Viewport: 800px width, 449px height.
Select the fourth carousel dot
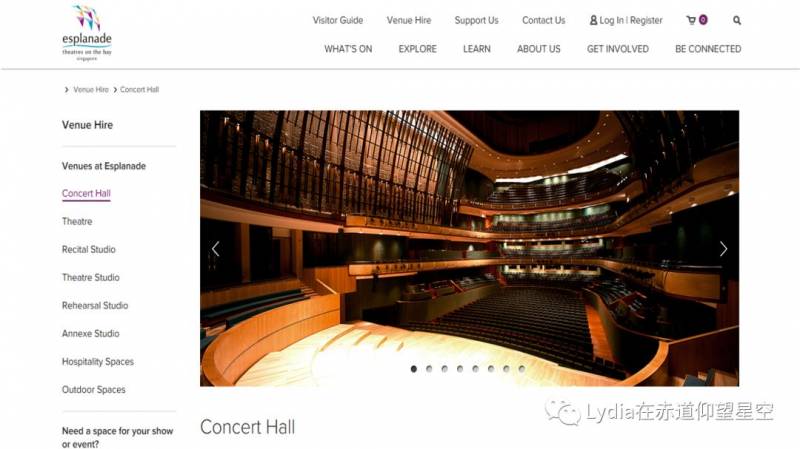click(x=460, y=369)
